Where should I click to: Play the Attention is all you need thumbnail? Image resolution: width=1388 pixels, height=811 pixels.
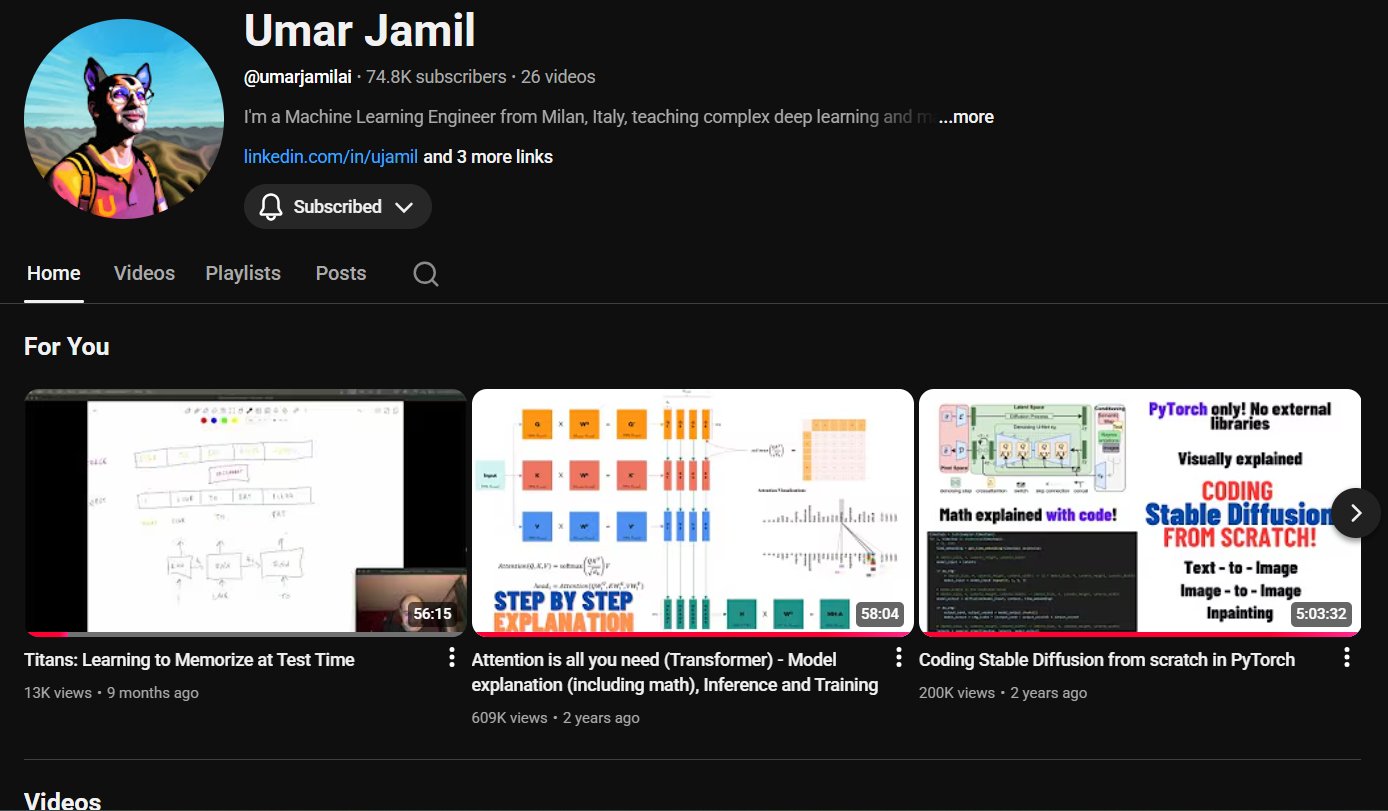[692, 511]
